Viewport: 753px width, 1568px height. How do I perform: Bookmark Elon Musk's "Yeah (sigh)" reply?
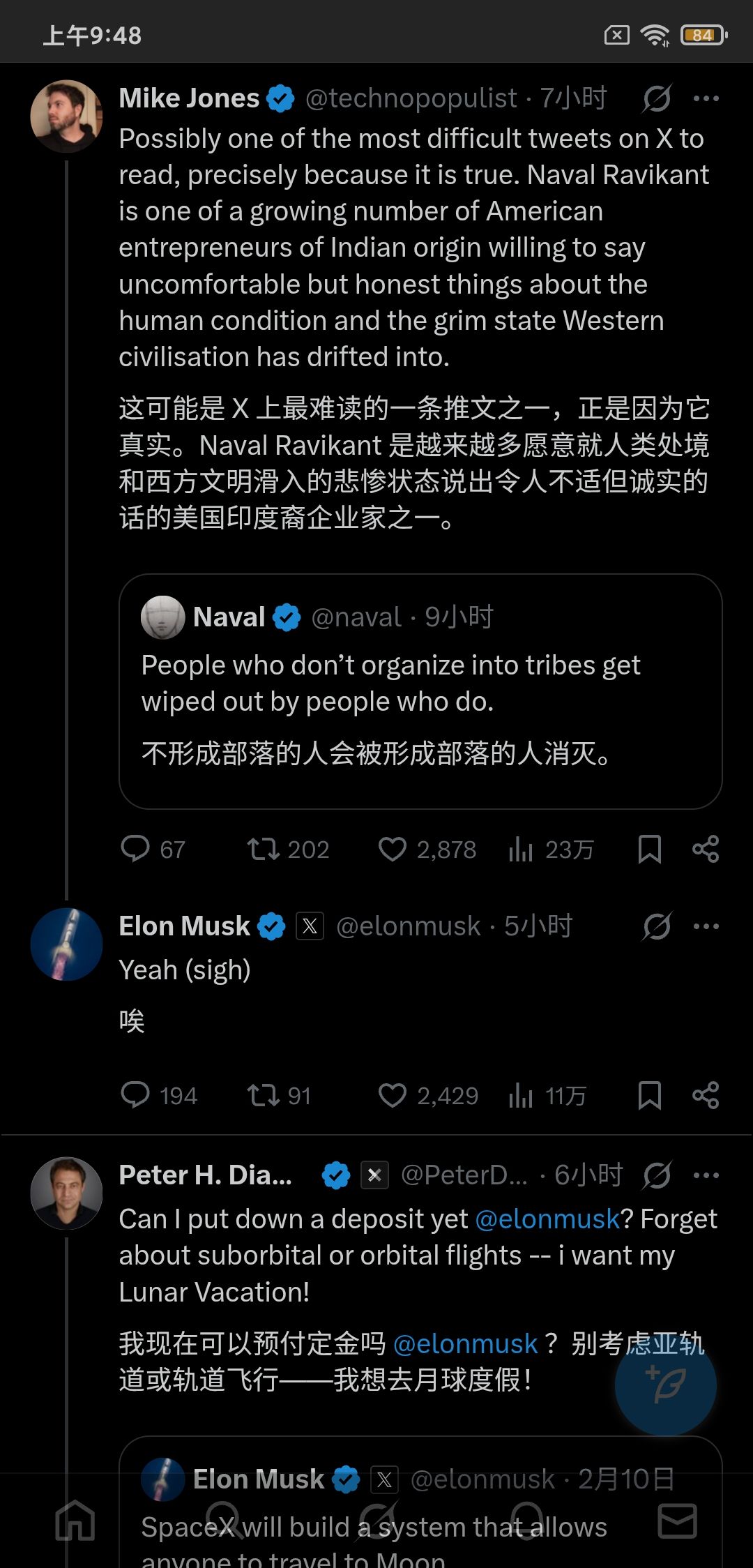point(649,1095)
